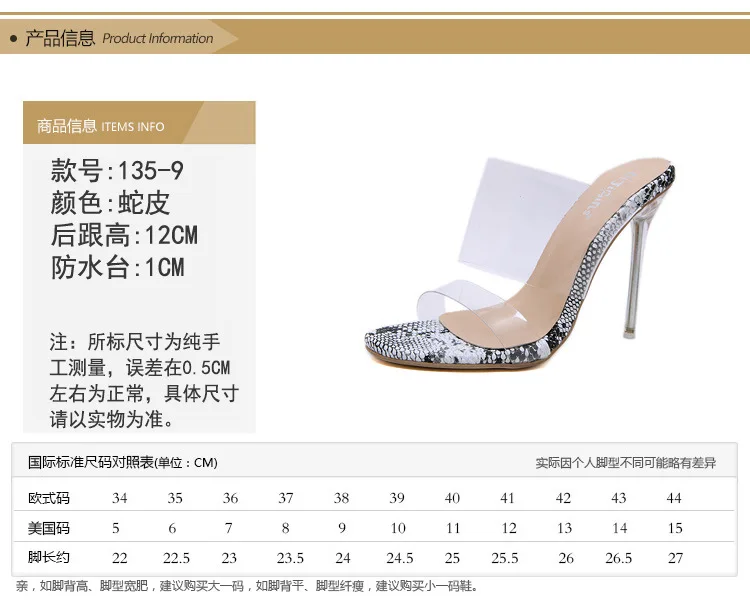The height and width of the screenshot is (604, 750).
Task: Click US size 10 cell
Action: tap(398, 528)
